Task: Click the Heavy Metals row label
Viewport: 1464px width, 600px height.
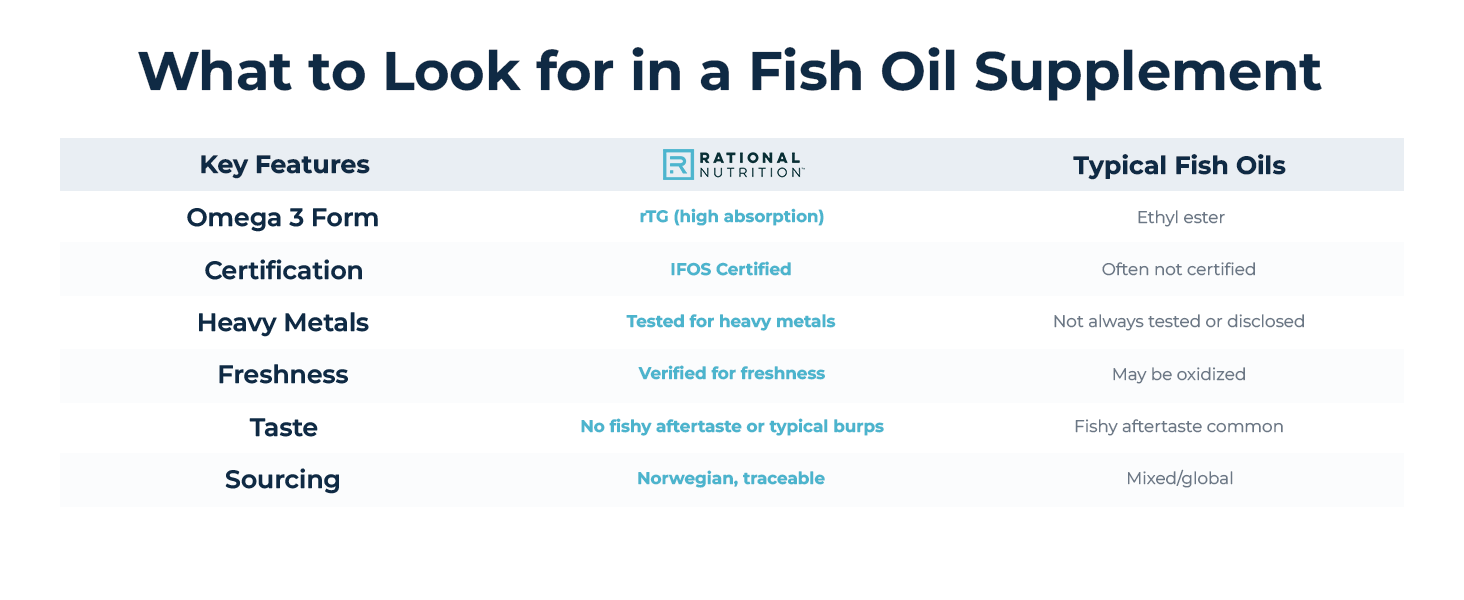Action: [x=283, y=322]
